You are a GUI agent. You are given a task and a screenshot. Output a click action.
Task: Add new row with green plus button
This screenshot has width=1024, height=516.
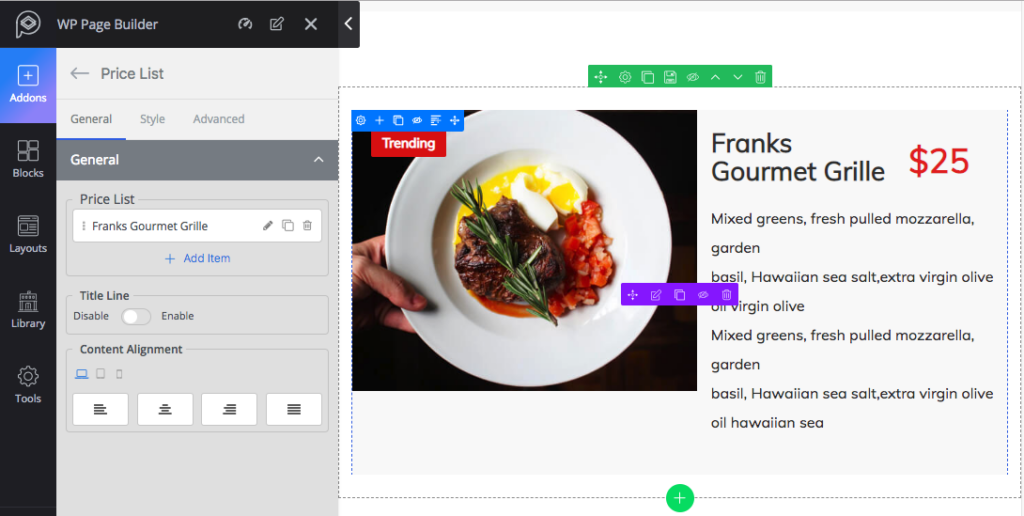coord(680,498)
